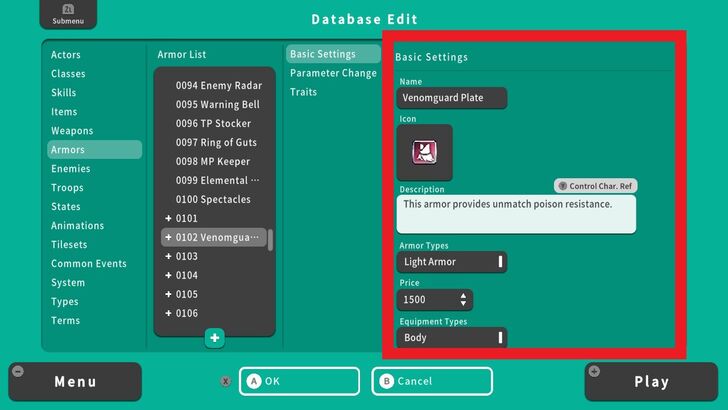Switch to the Traits tab
Viewport: 728px width, 410px height.
point(304,92)
